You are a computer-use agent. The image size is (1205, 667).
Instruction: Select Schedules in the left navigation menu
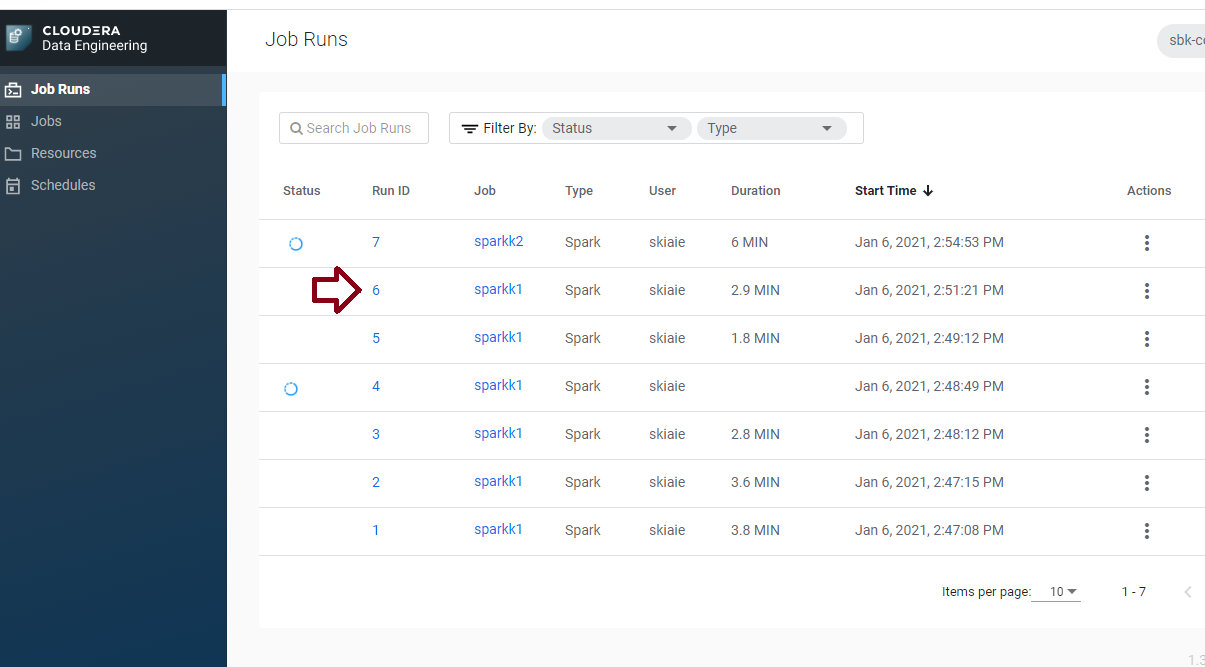[63, 185]
